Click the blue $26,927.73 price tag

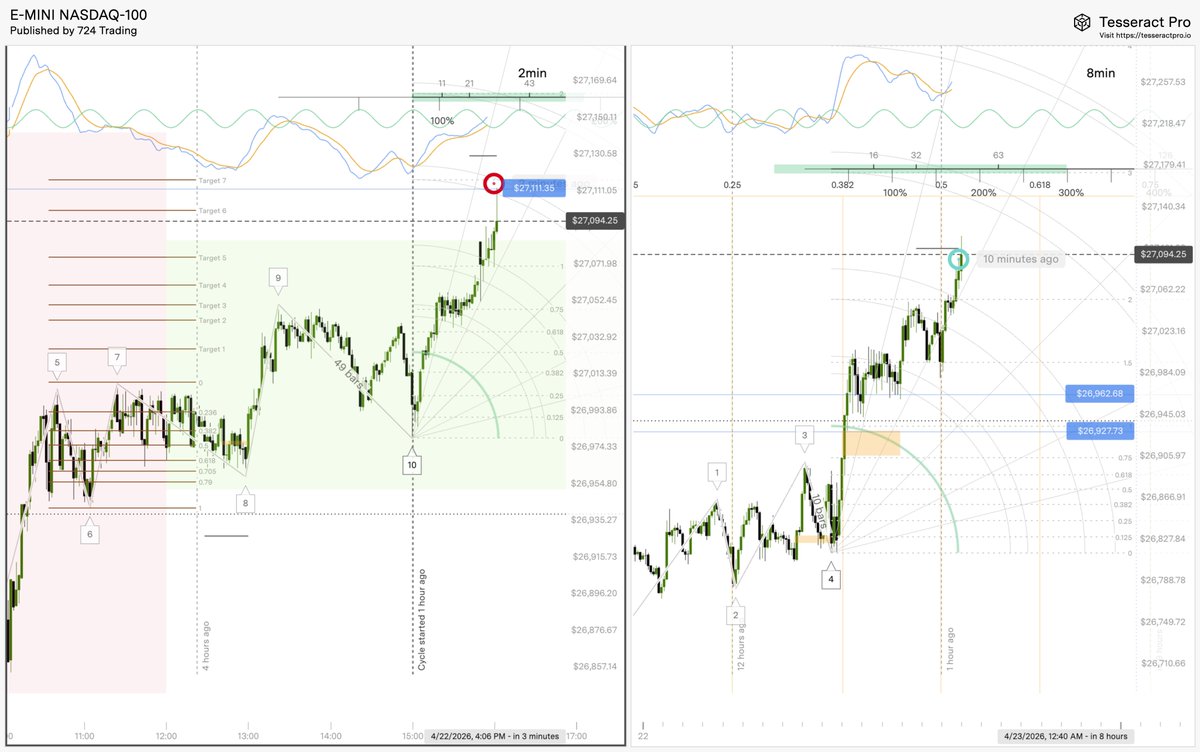(1100, 431)
